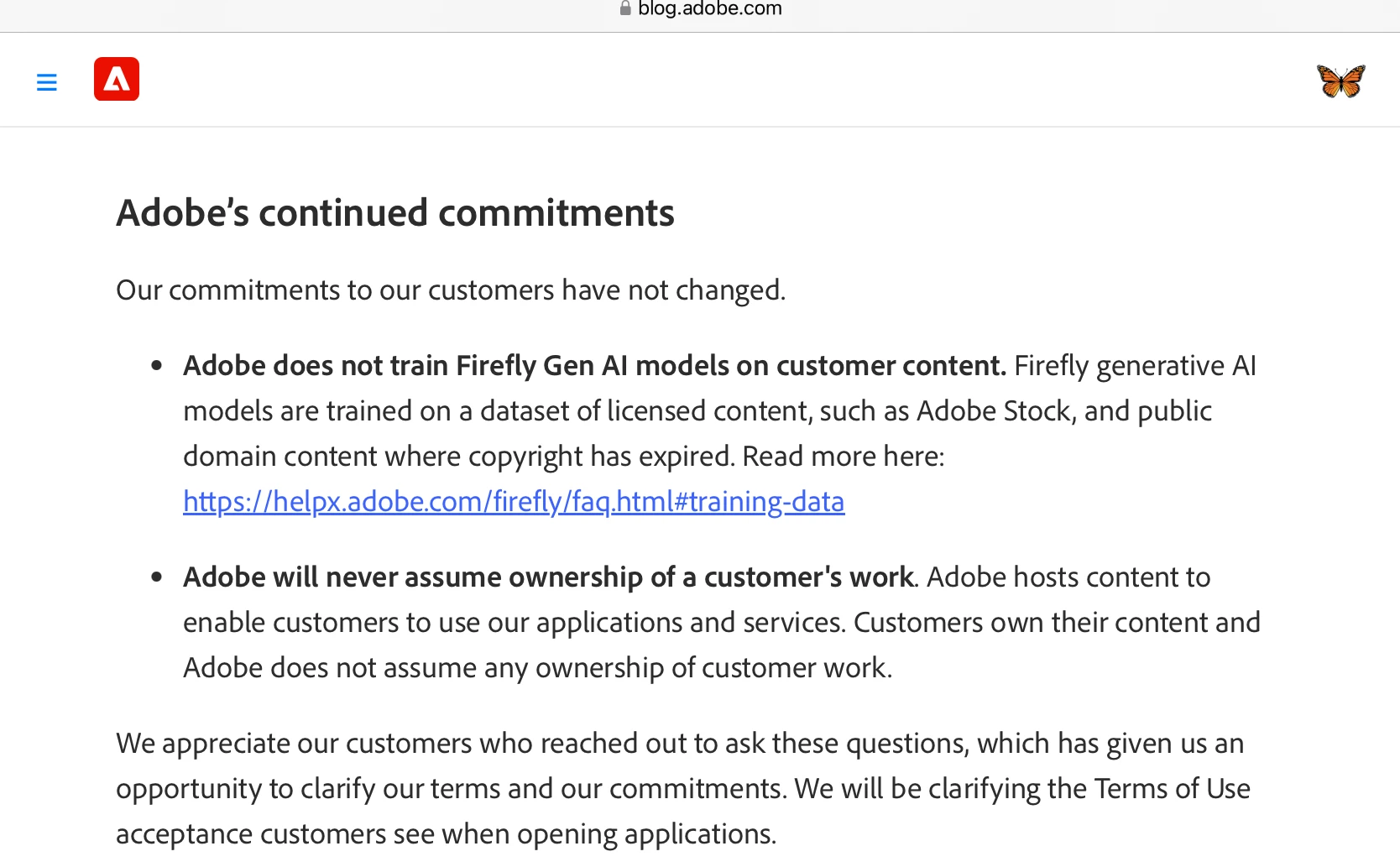Click the "Read more here:" text
This screenshot has height=867, width=1400.
tap(844, 457)
